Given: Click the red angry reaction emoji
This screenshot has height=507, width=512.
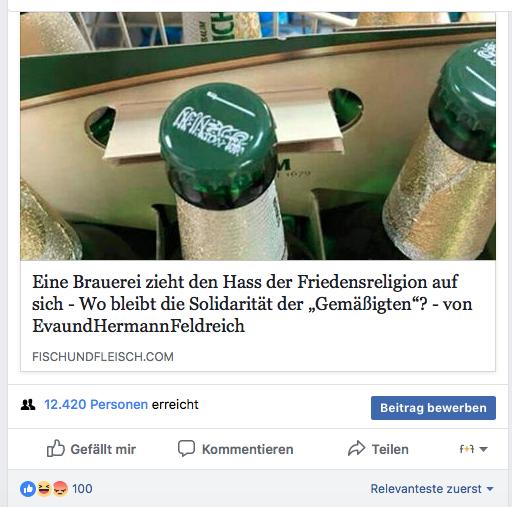Looking at the screenshot, I should (60, 489).
